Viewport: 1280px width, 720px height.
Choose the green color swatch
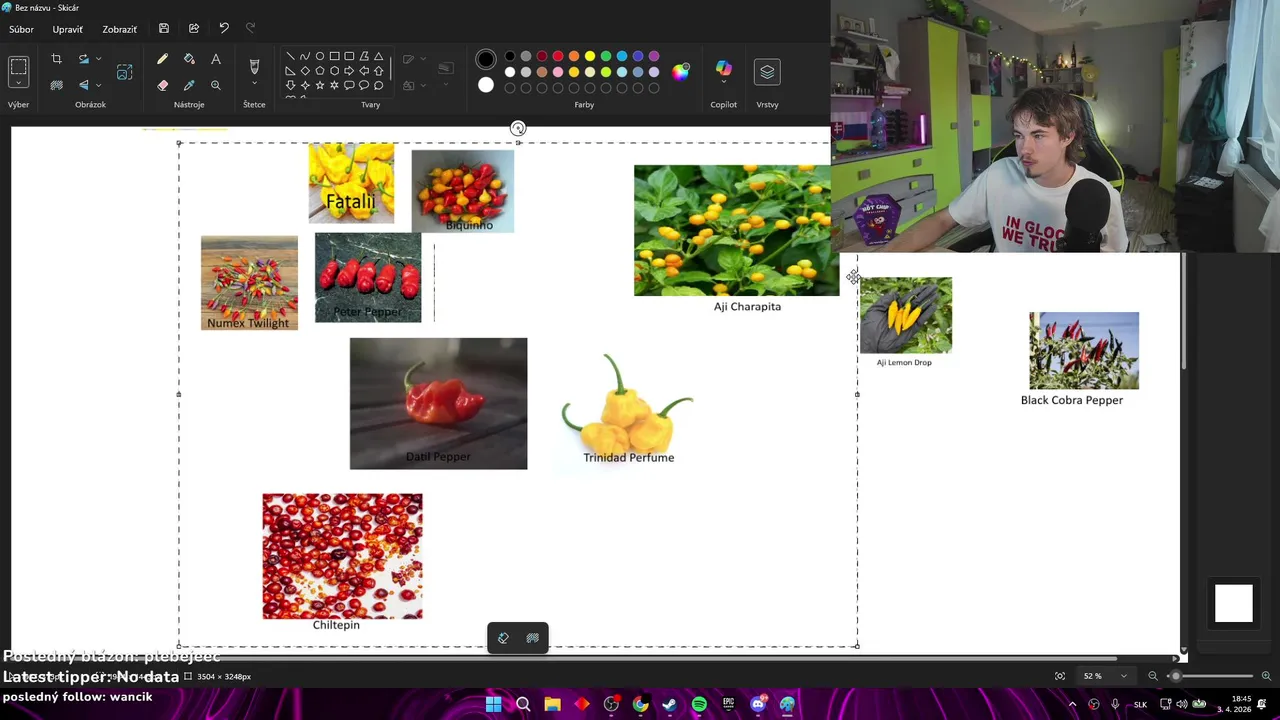tap(606, 56)
